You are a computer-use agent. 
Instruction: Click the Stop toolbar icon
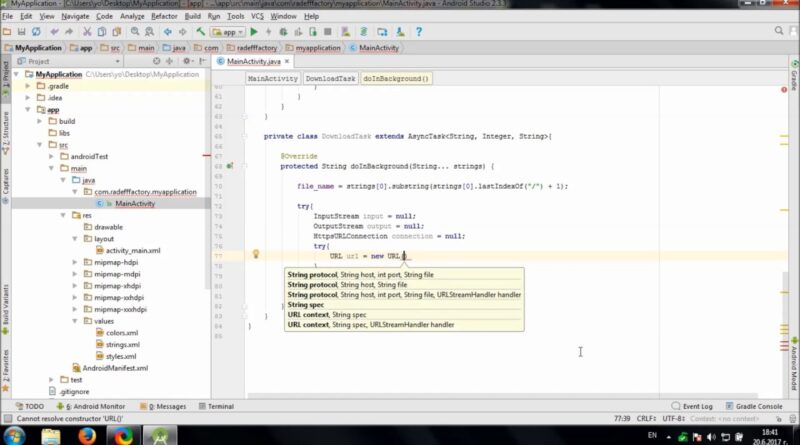(x=328, y=32)
